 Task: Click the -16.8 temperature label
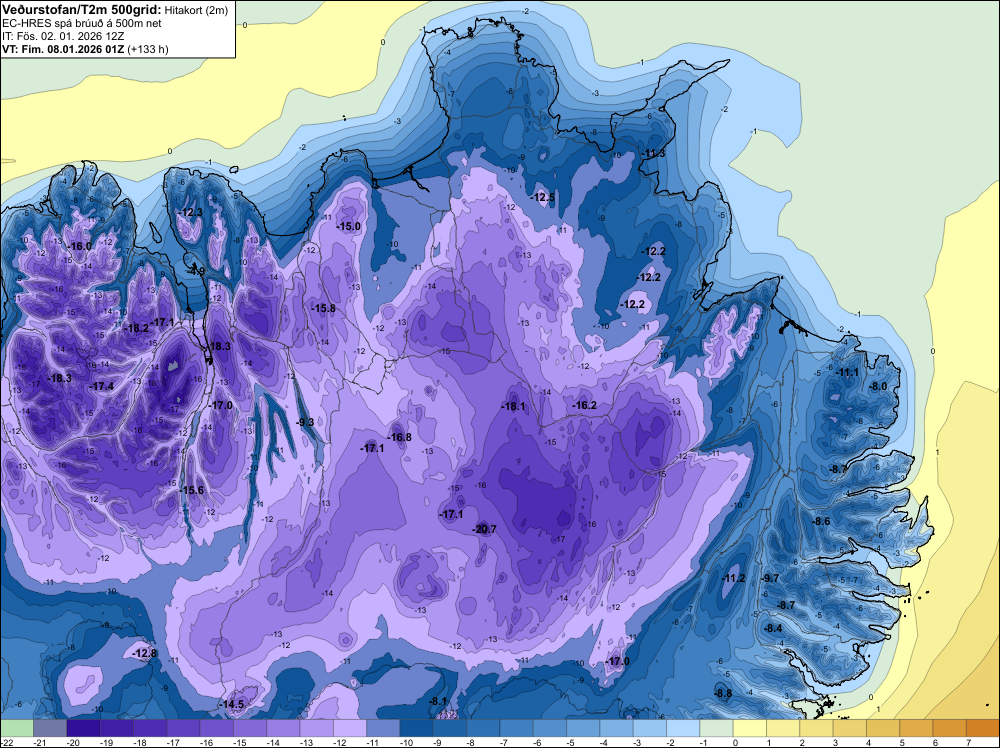point(399,437)
